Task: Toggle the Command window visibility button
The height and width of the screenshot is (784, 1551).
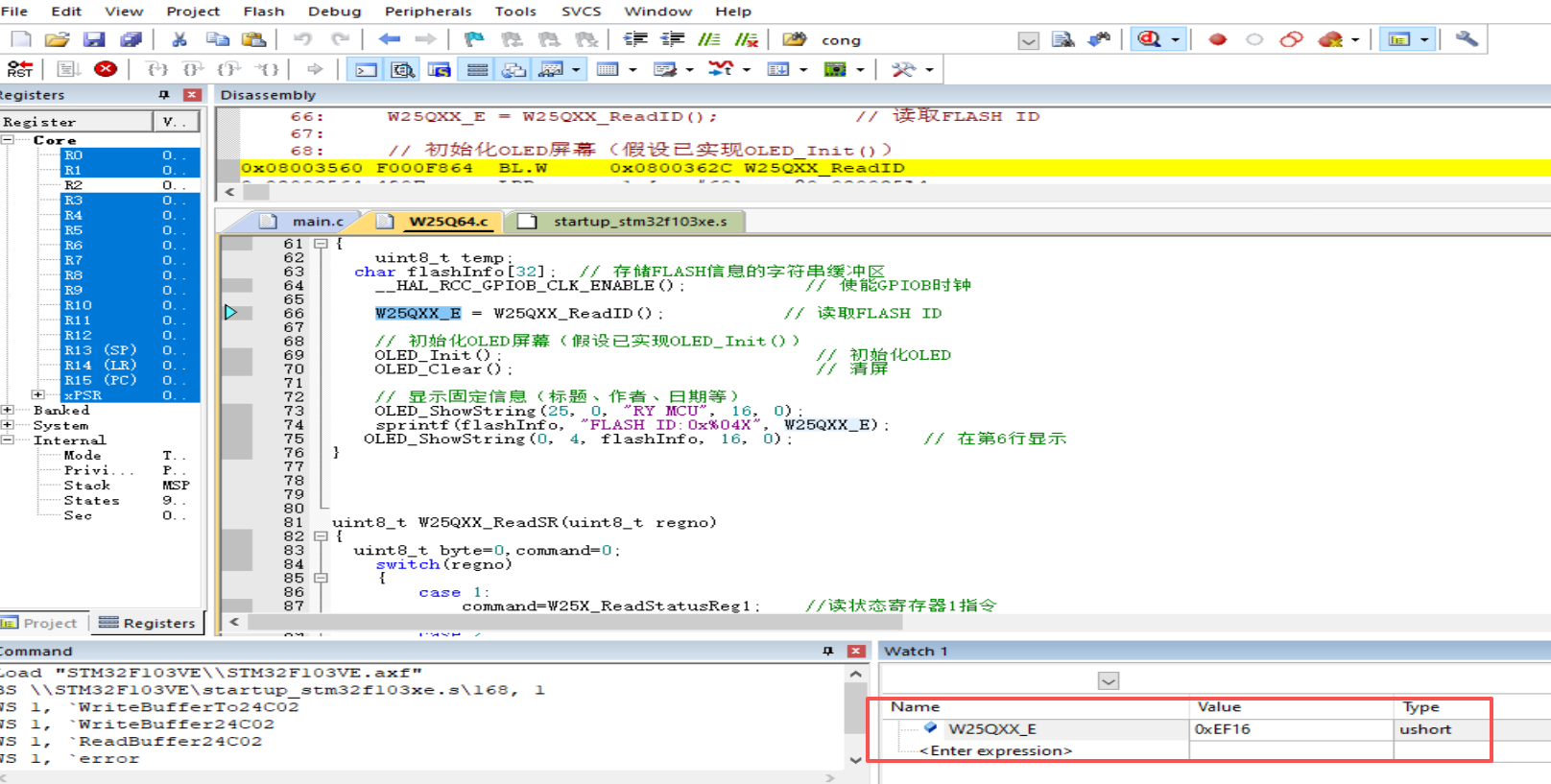Action: coord(366,69)
